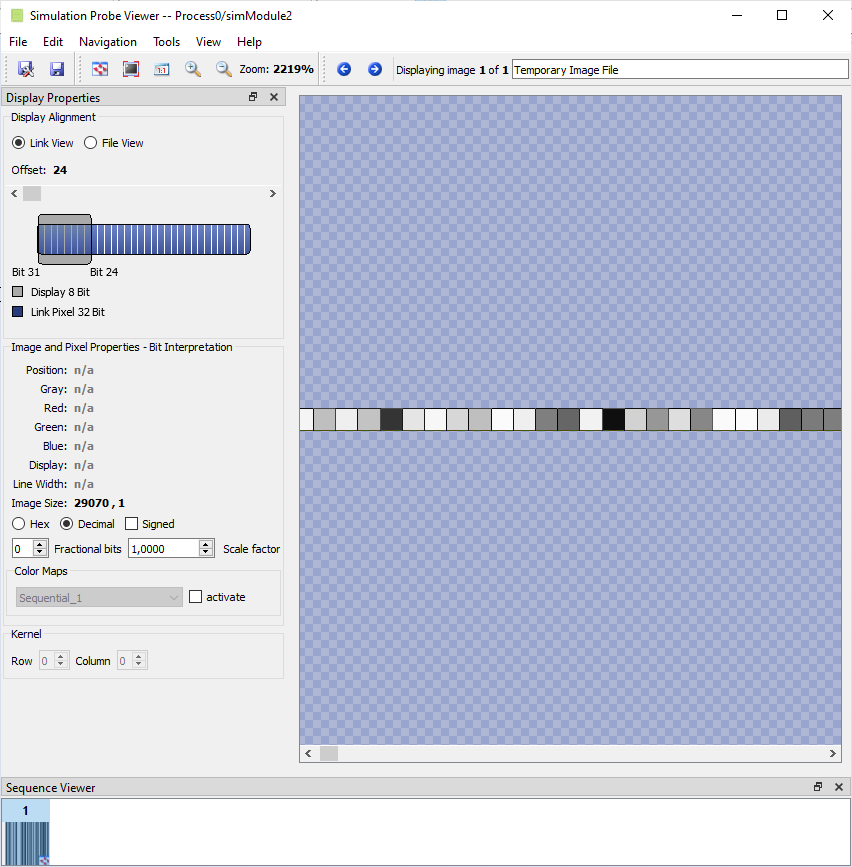Viewport: 852px width, 867px height.
Task: Click the Fractional bits input field
Action: [x=23, y=549]
